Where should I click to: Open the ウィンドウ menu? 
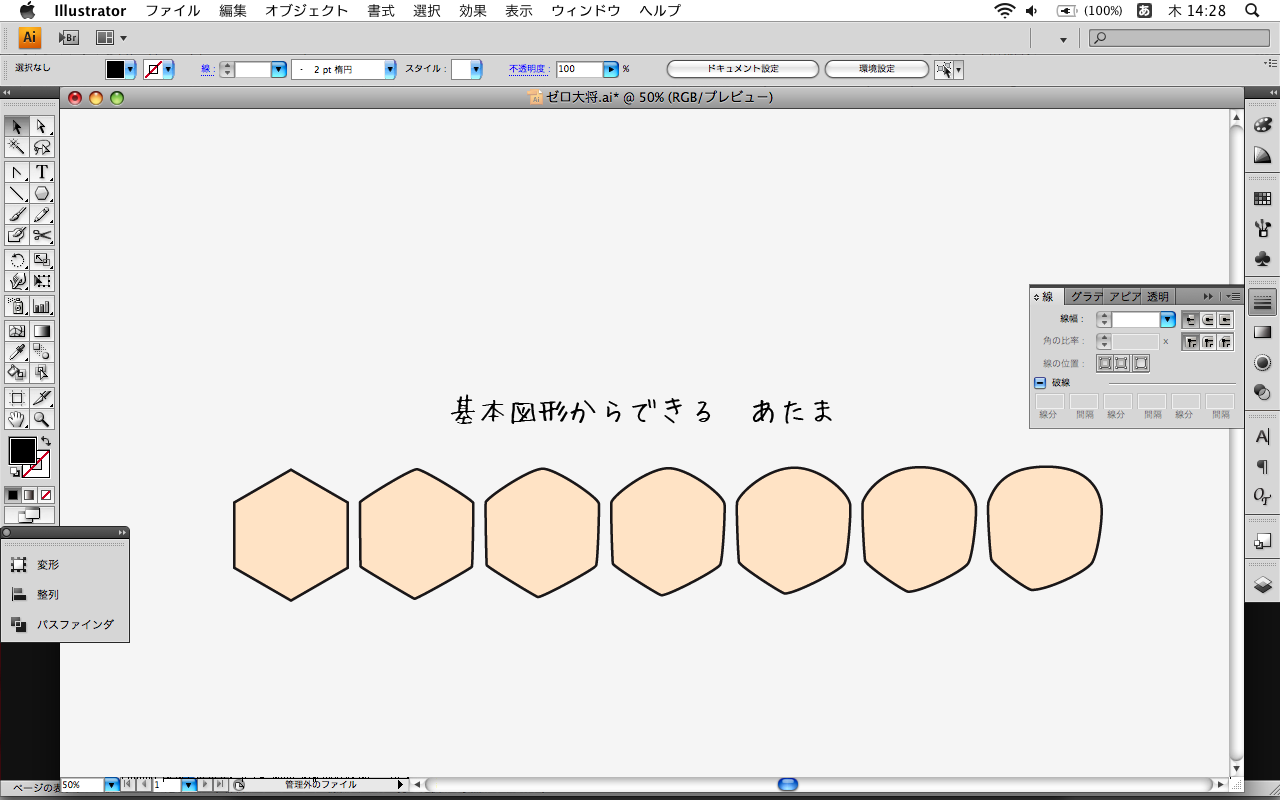pyautogui.click(x=586, y=11)
